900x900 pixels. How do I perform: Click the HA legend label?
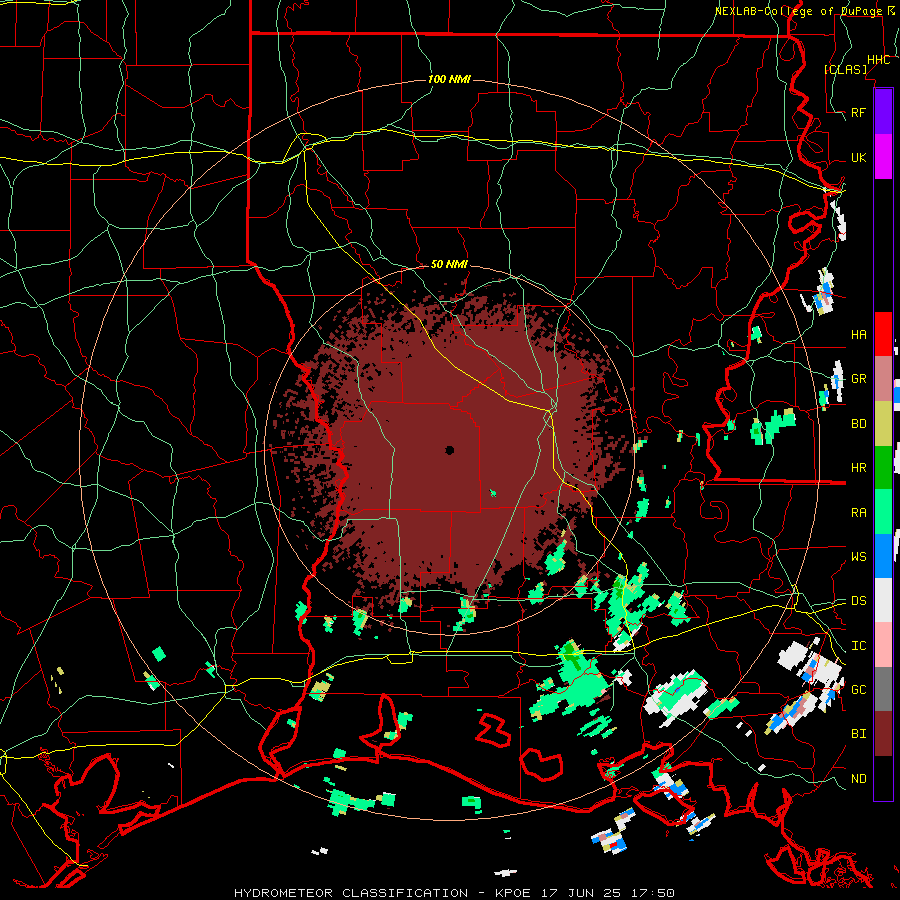pyautogui.click(x=858, y=334)
